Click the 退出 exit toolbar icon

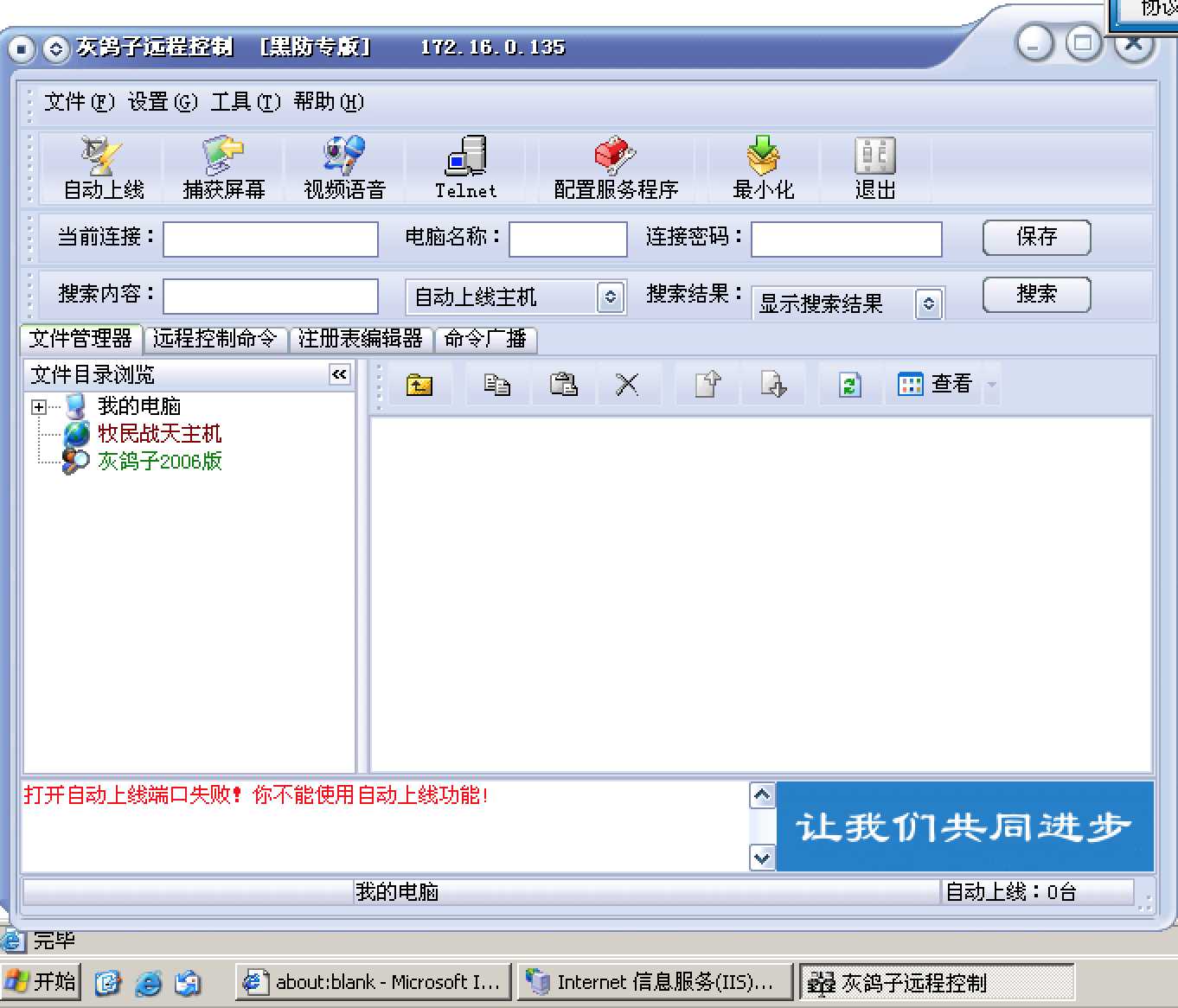pos(875,169)
